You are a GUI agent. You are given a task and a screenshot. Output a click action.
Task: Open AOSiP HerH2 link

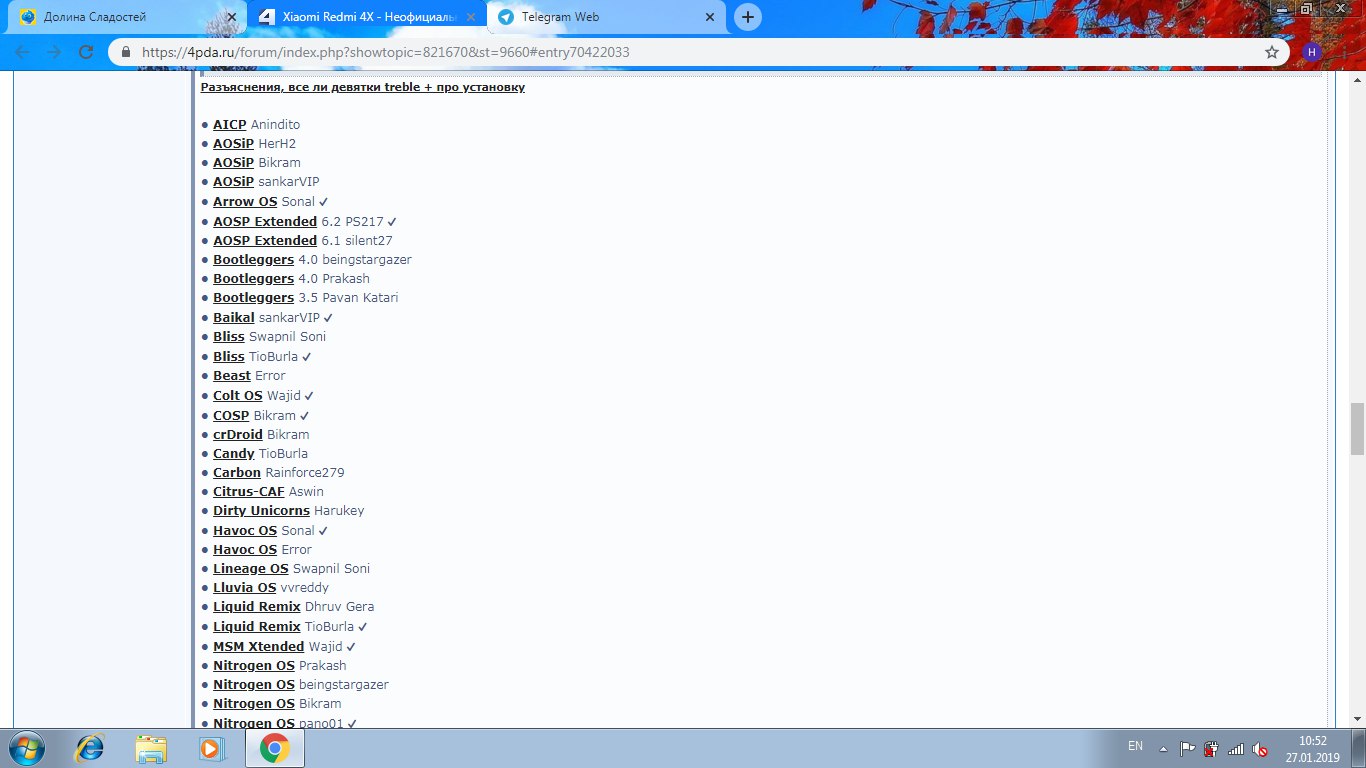click(233, 143)
